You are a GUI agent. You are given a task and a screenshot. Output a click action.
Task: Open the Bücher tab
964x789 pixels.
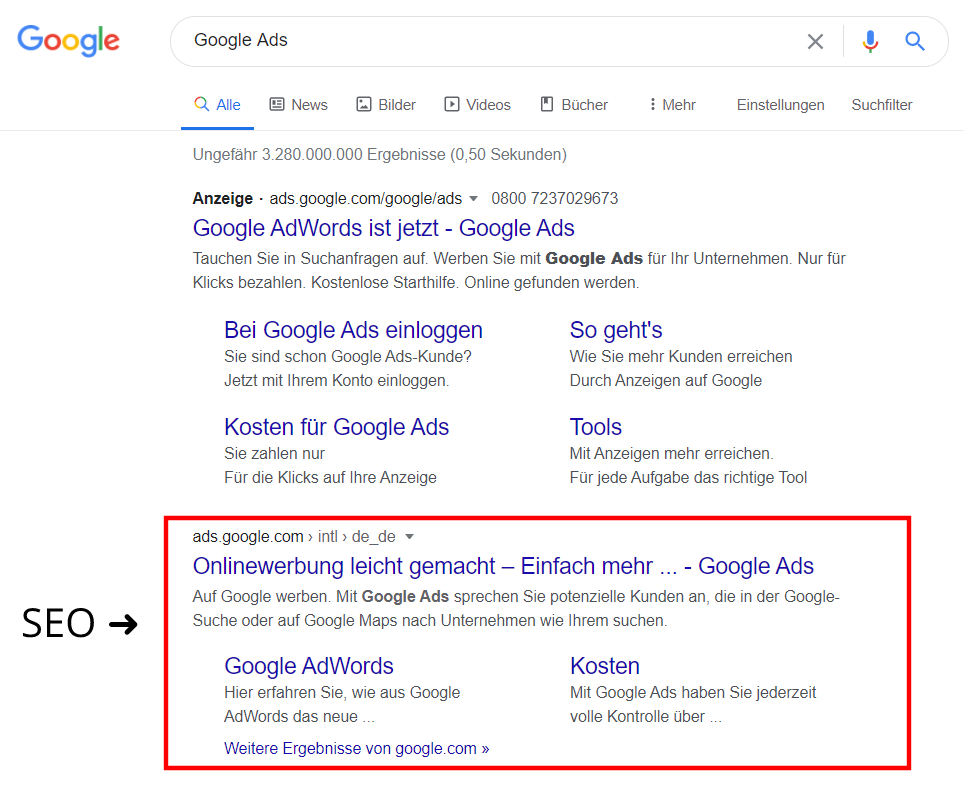574,105
